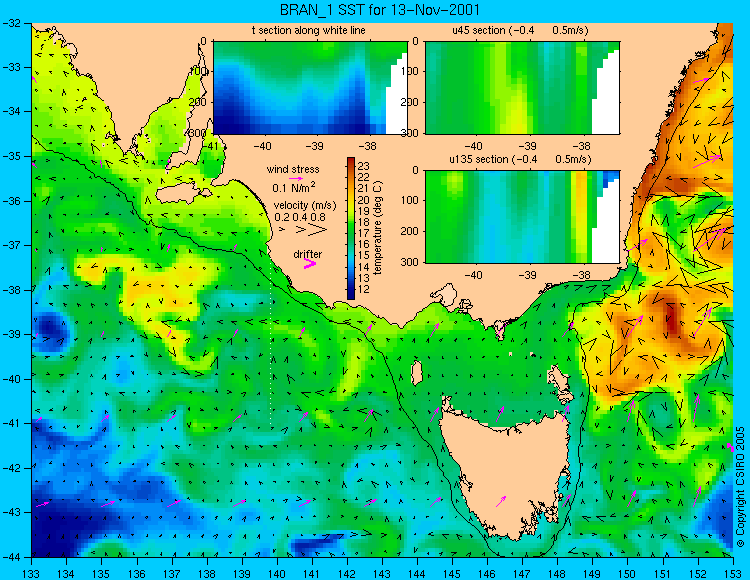The image size is (750, 580).
Task: Click the 'velocity (m/s)' legend text
Action: (305, 206)
